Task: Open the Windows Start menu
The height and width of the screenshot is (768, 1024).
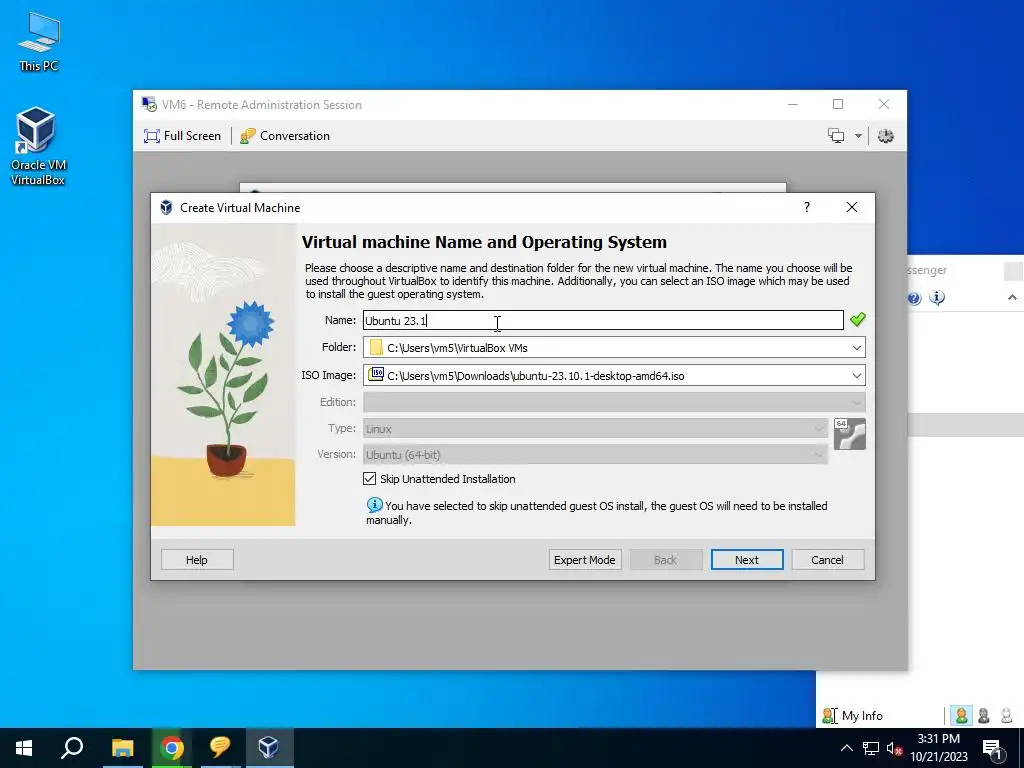Action: [x=24, y=748]
